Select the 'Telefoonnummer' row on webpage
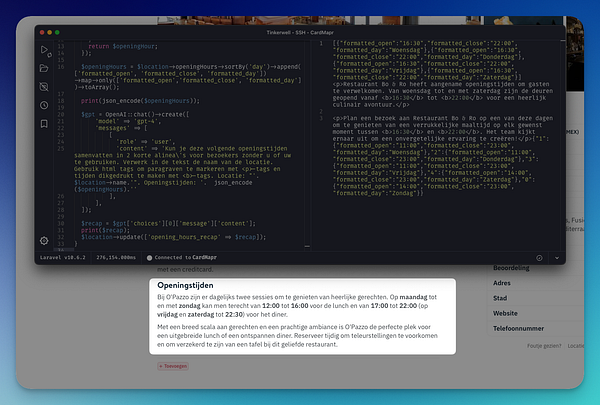The width and height of the screenshot is (600, 405). tap(536, 328)
